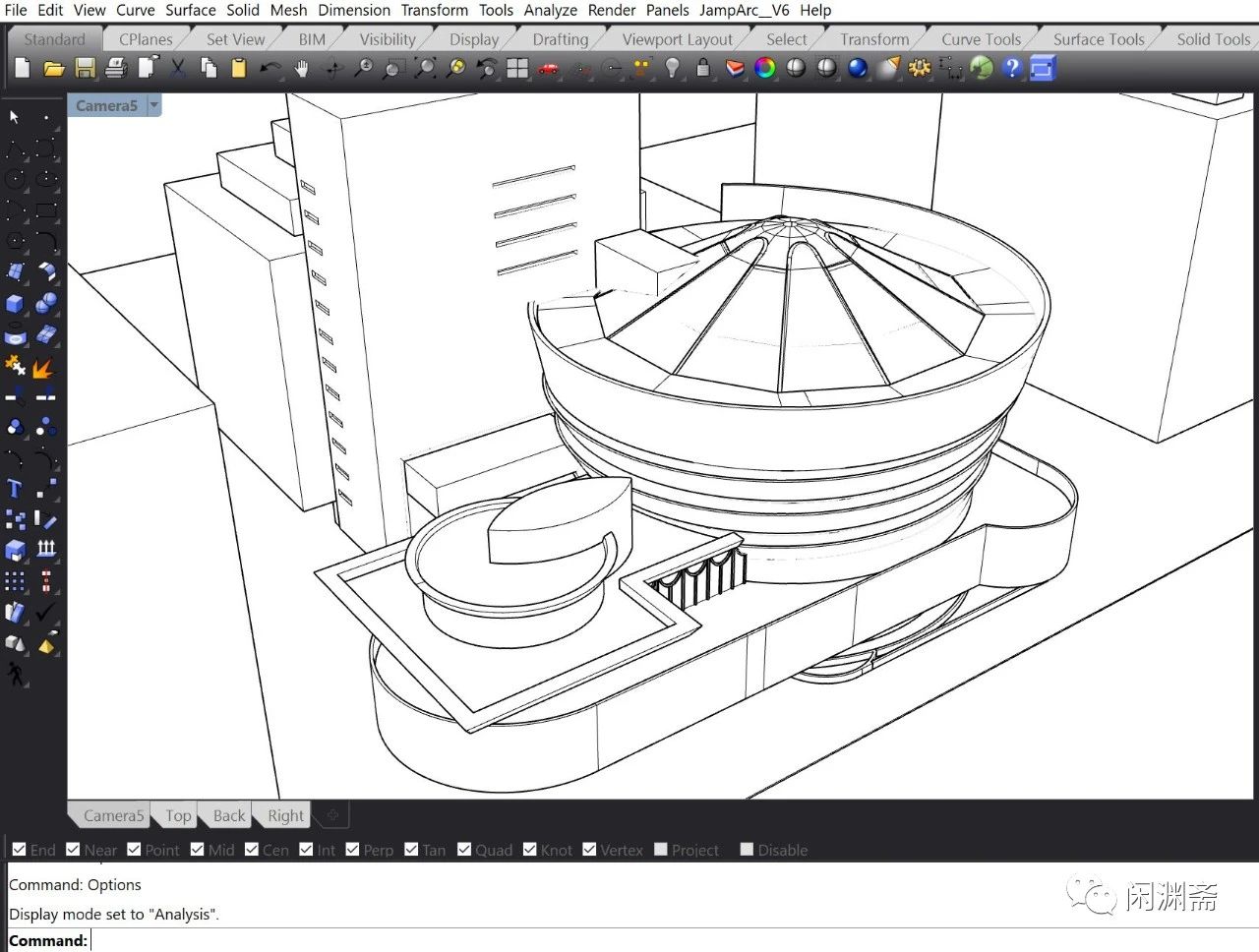
Task: Click the Camera5 viewport title label
Action: (x=106, y=105)
